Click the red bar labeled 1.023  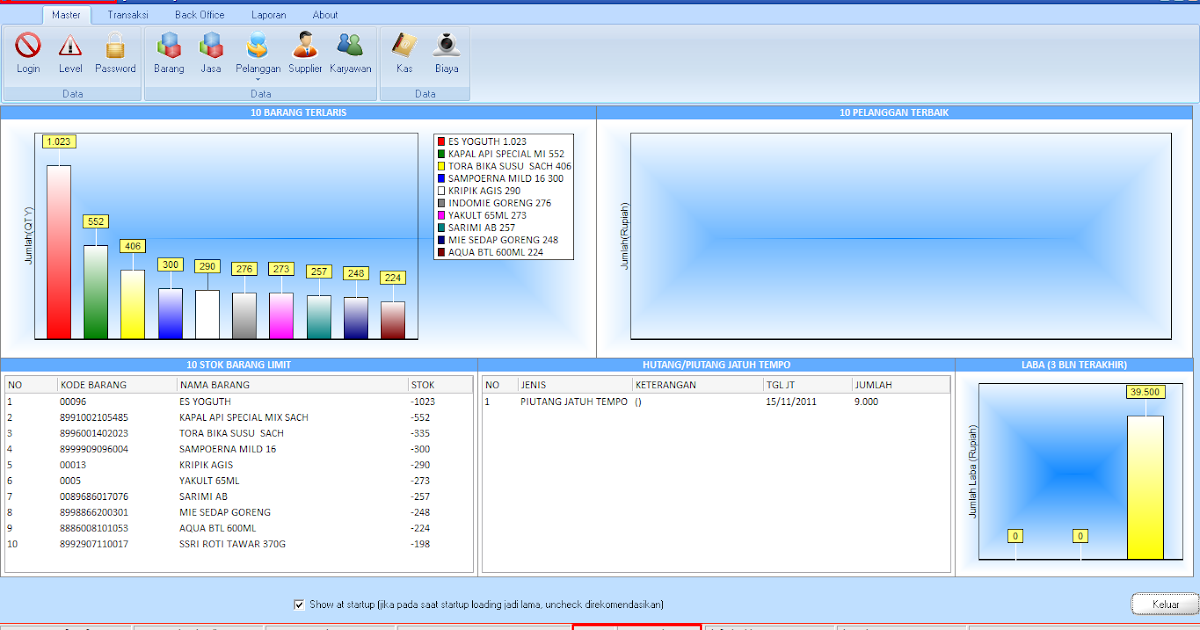point(59,252)
